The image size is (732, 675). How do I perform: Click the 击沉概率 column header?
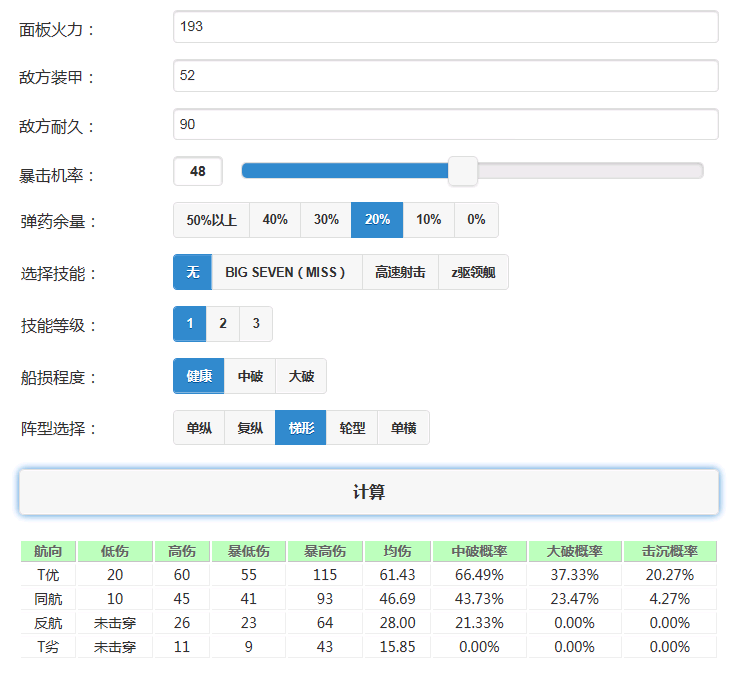(x=670, y=551)
